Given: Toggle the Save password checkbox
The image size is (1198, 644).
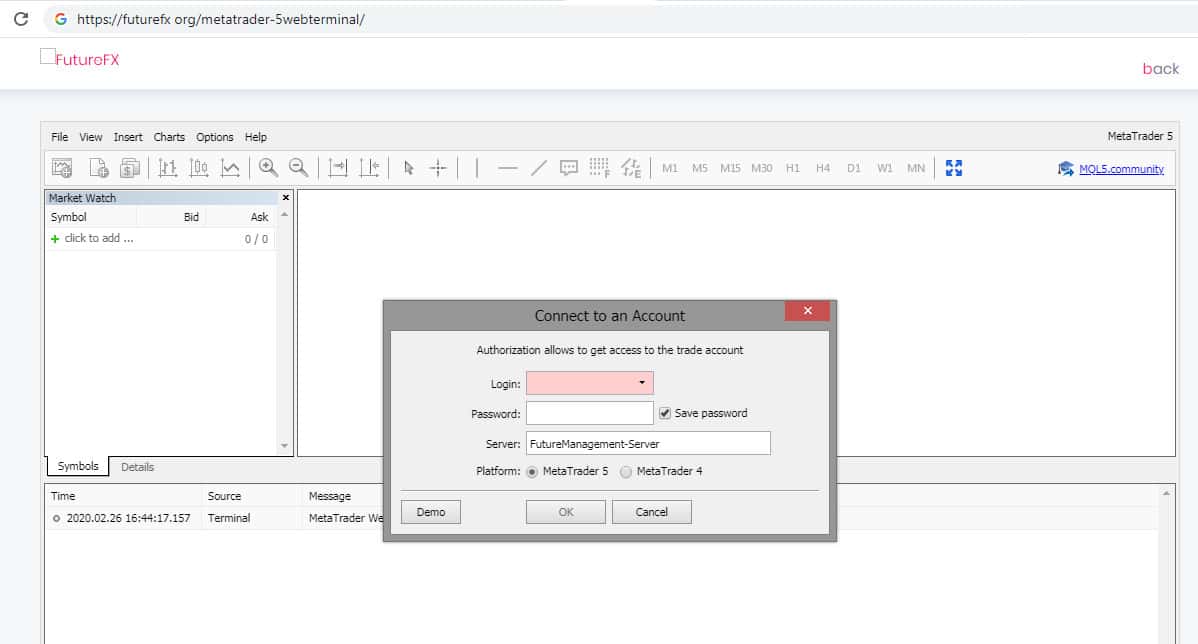Looking at the screenshot, I should coord(665,413).
